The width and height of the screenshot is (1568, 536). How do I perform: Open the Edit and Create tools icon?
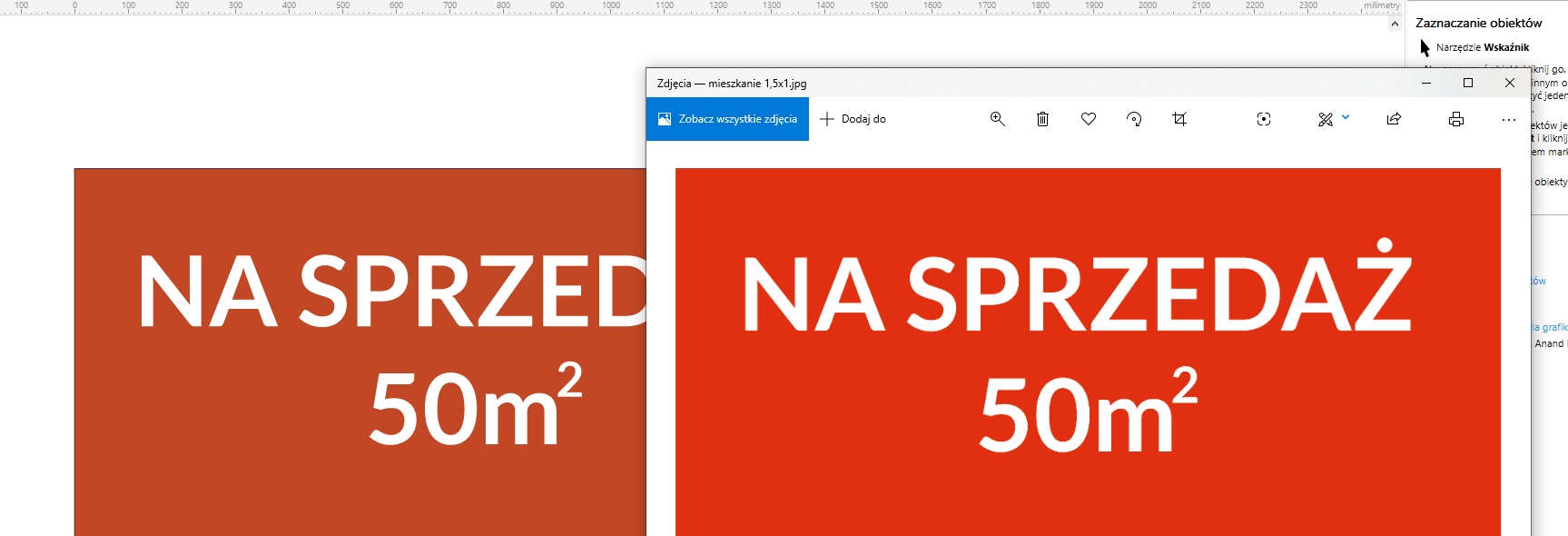[1325, 119]
